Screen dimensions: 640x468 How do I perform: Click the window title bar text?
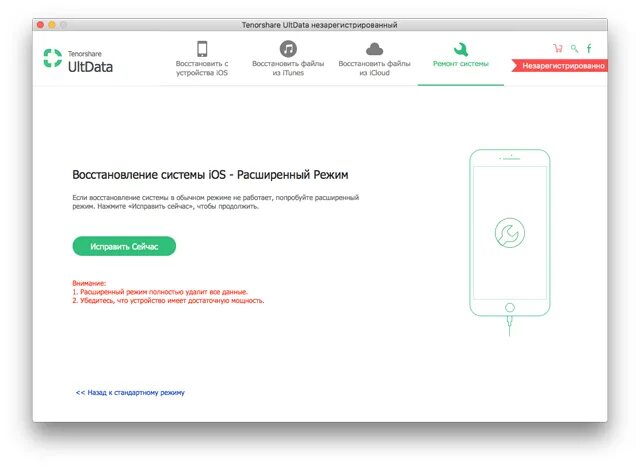click(320, 25)
